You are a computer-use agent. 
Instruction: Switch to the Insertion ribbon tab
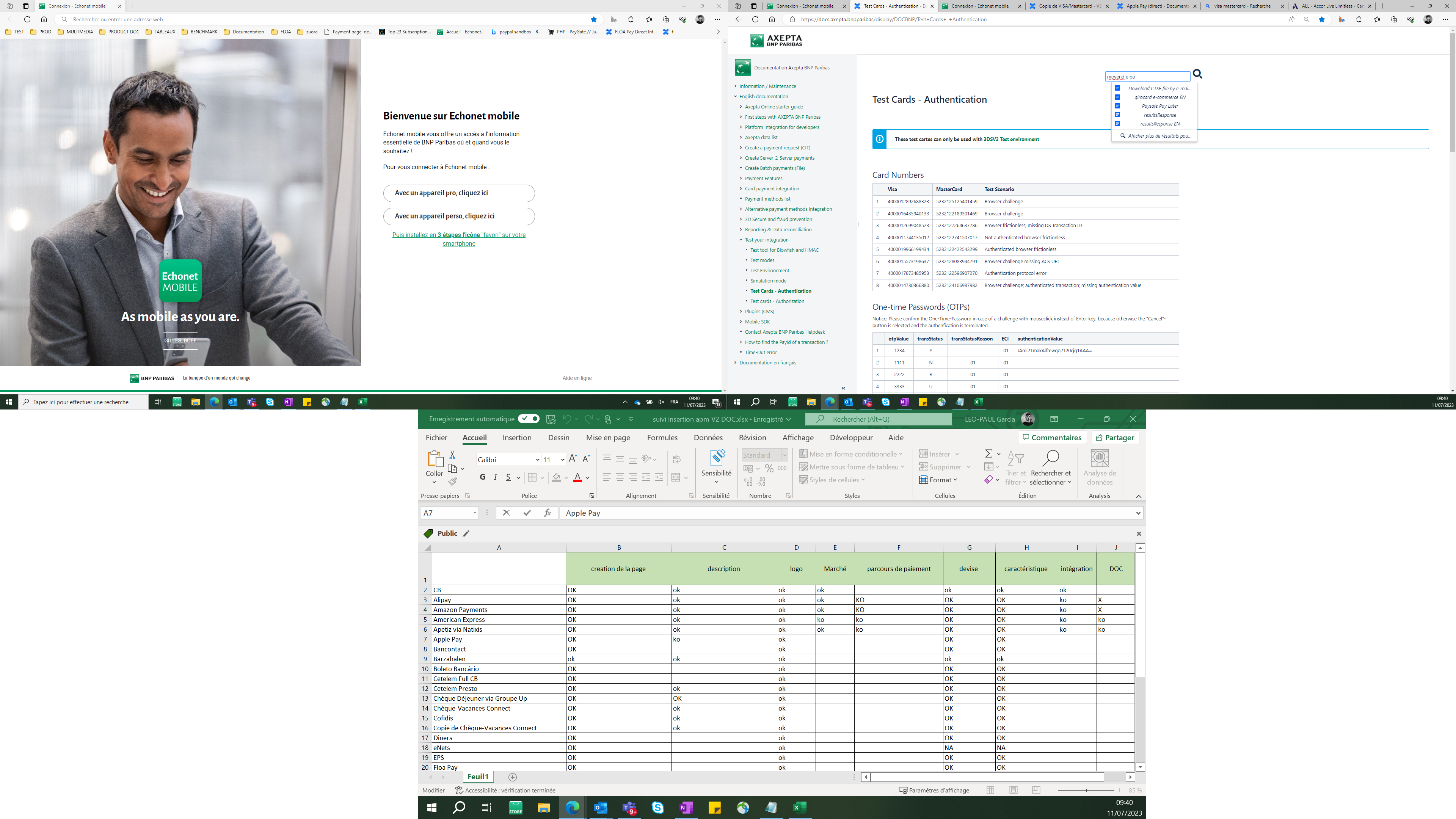point(516,438)
